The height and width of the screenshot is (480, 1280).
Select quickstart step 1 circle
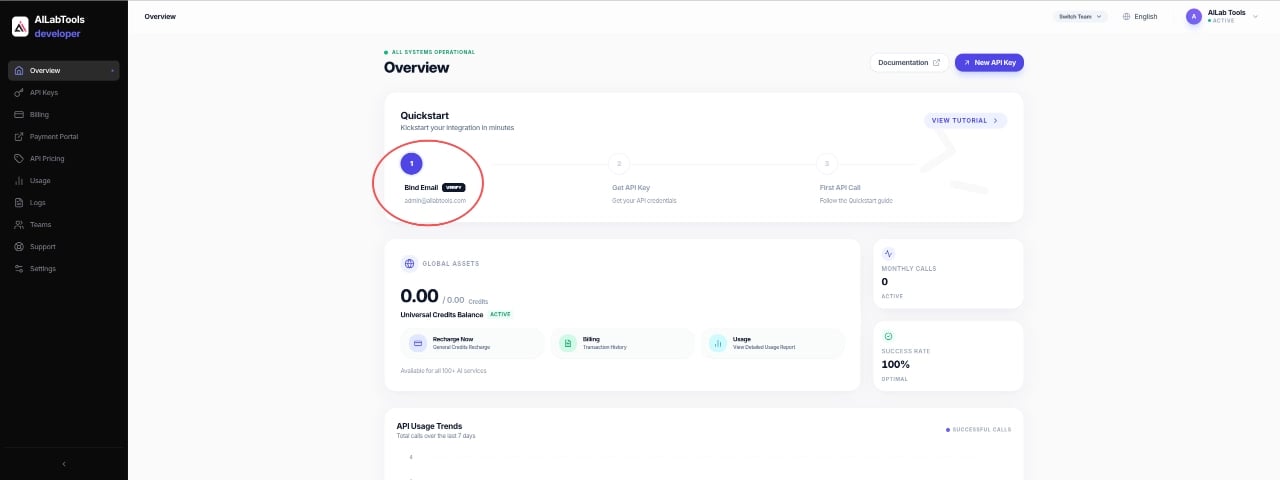[411, 163]
